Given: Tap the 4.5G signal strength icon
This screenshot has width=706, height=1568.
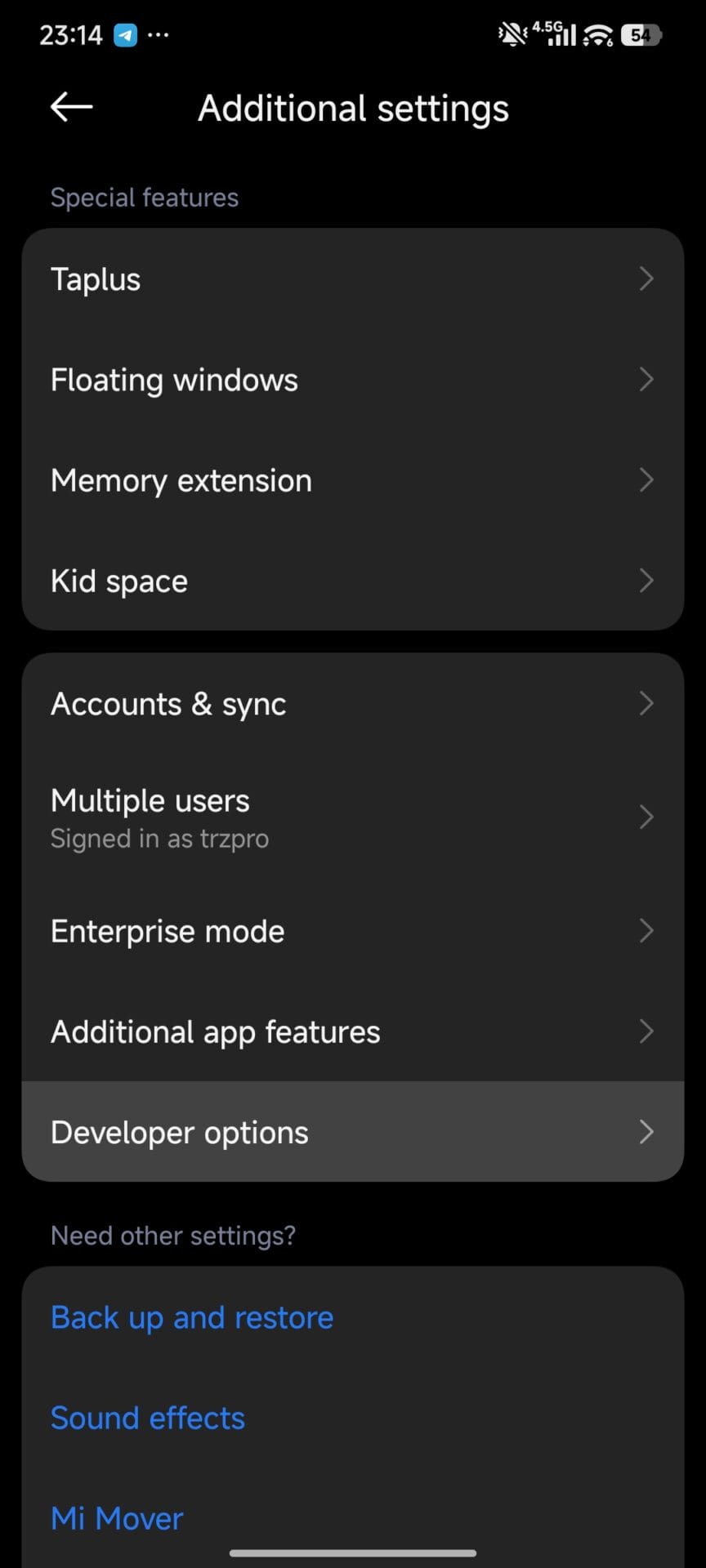Looking at the screenshot, I should (x=556, y=33).
